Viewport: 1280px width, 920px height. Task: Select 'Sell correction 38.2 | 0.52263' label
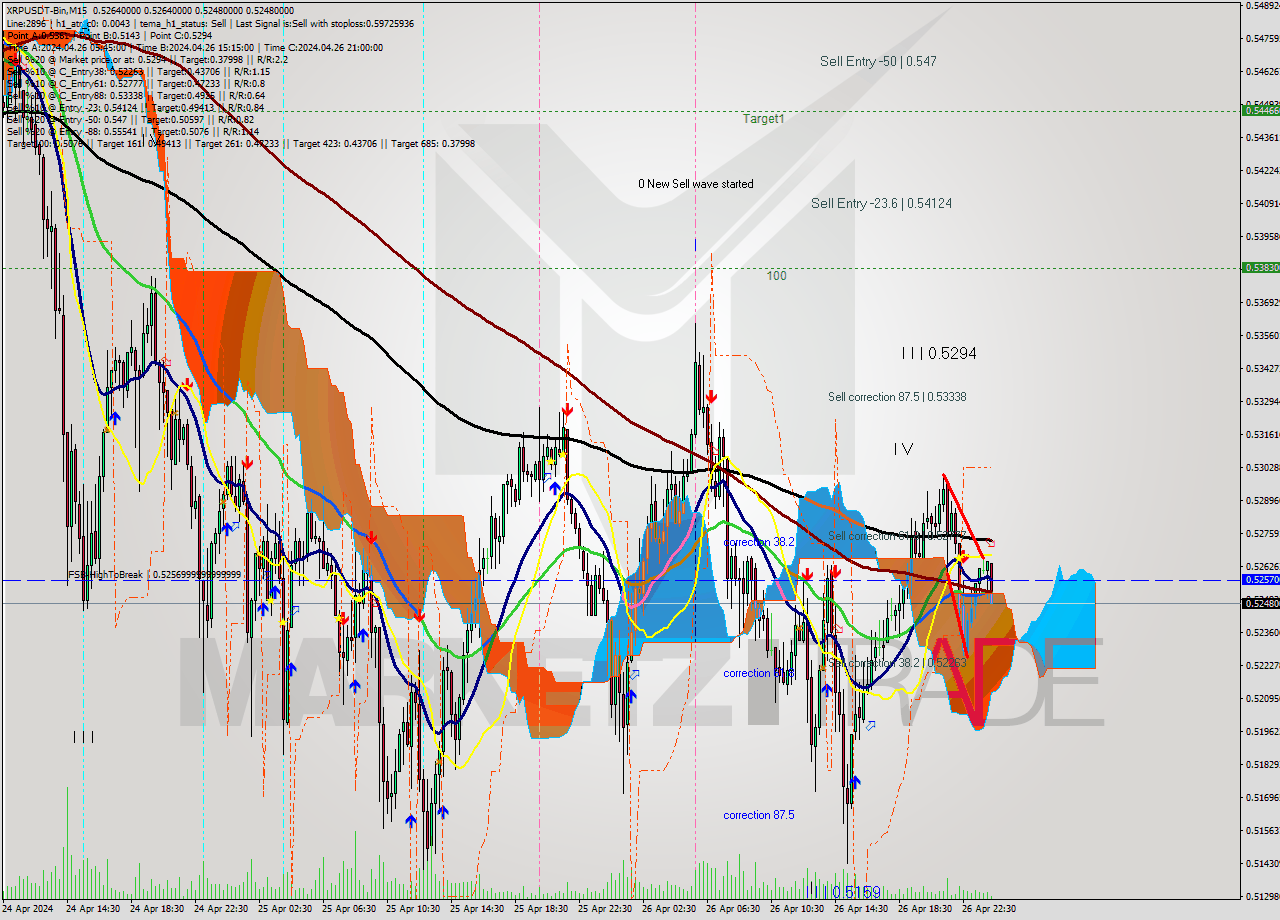(897, 663)
